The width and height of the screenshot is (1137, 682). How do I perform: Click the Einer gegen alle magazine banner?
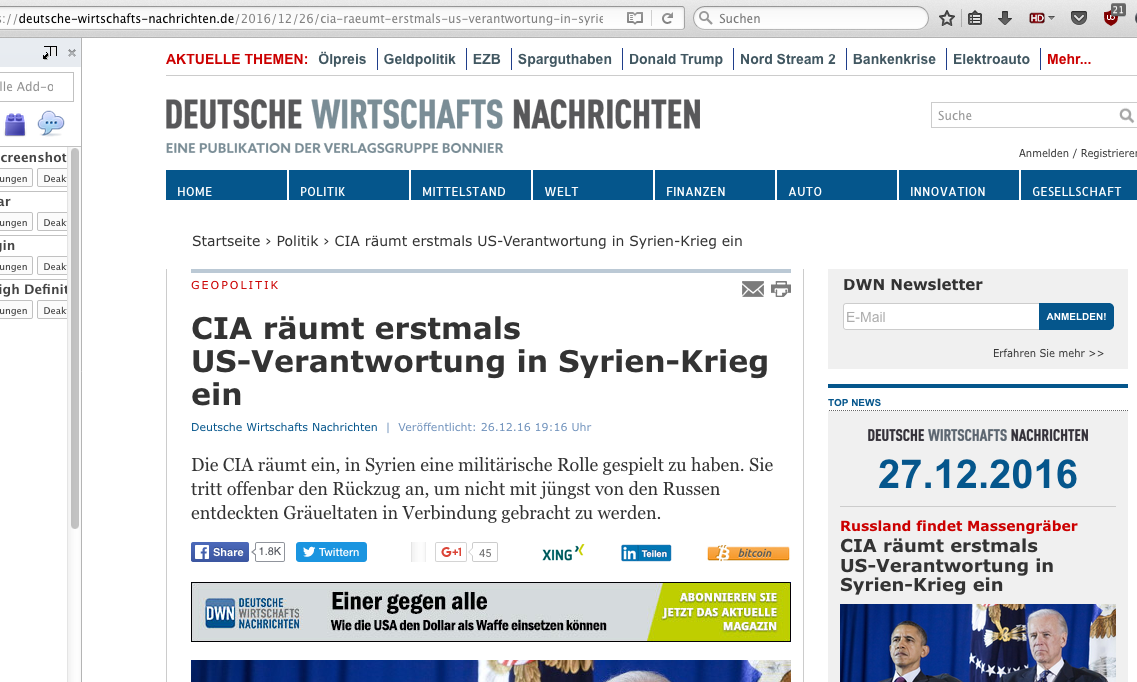click(x=491, y=612)
